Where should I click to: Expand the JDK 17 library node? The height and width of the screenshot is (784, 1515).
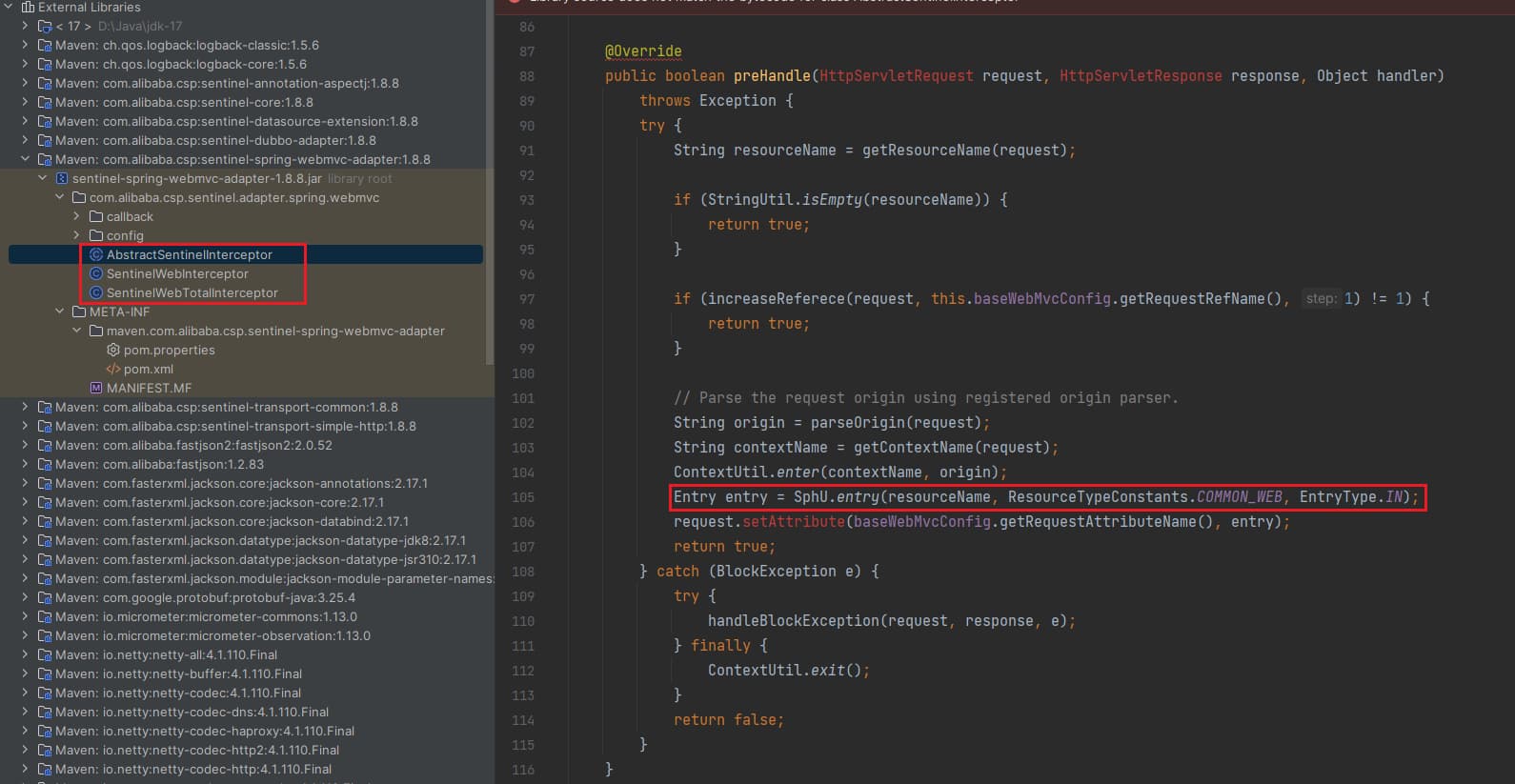(26, 26)
